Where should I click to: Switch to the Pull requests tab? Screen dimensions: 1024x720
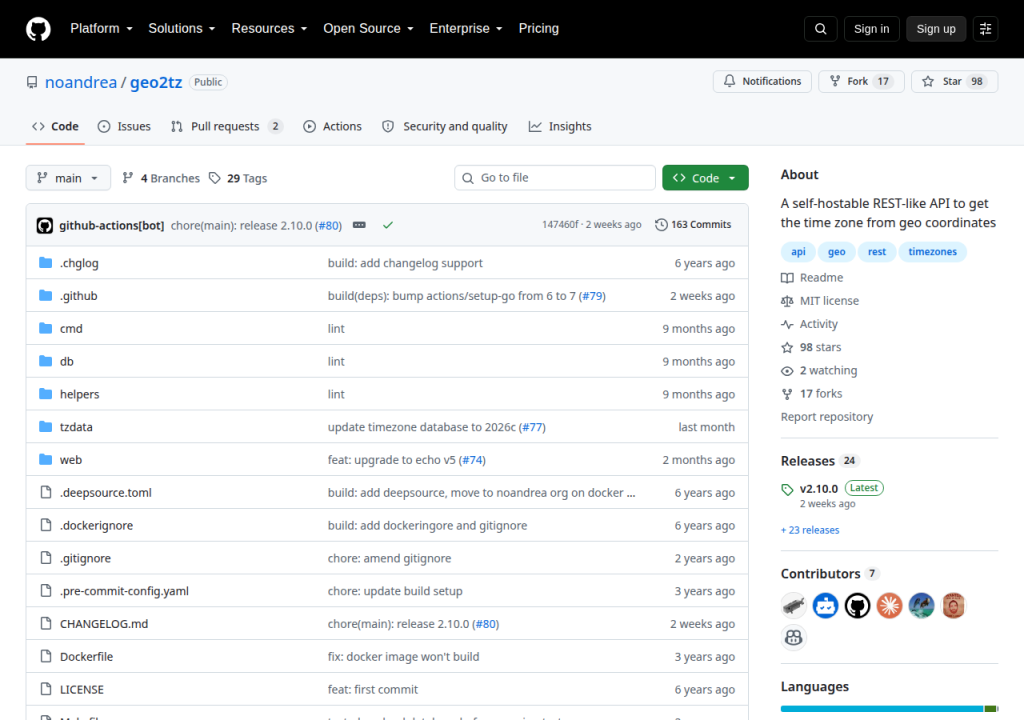226,127
